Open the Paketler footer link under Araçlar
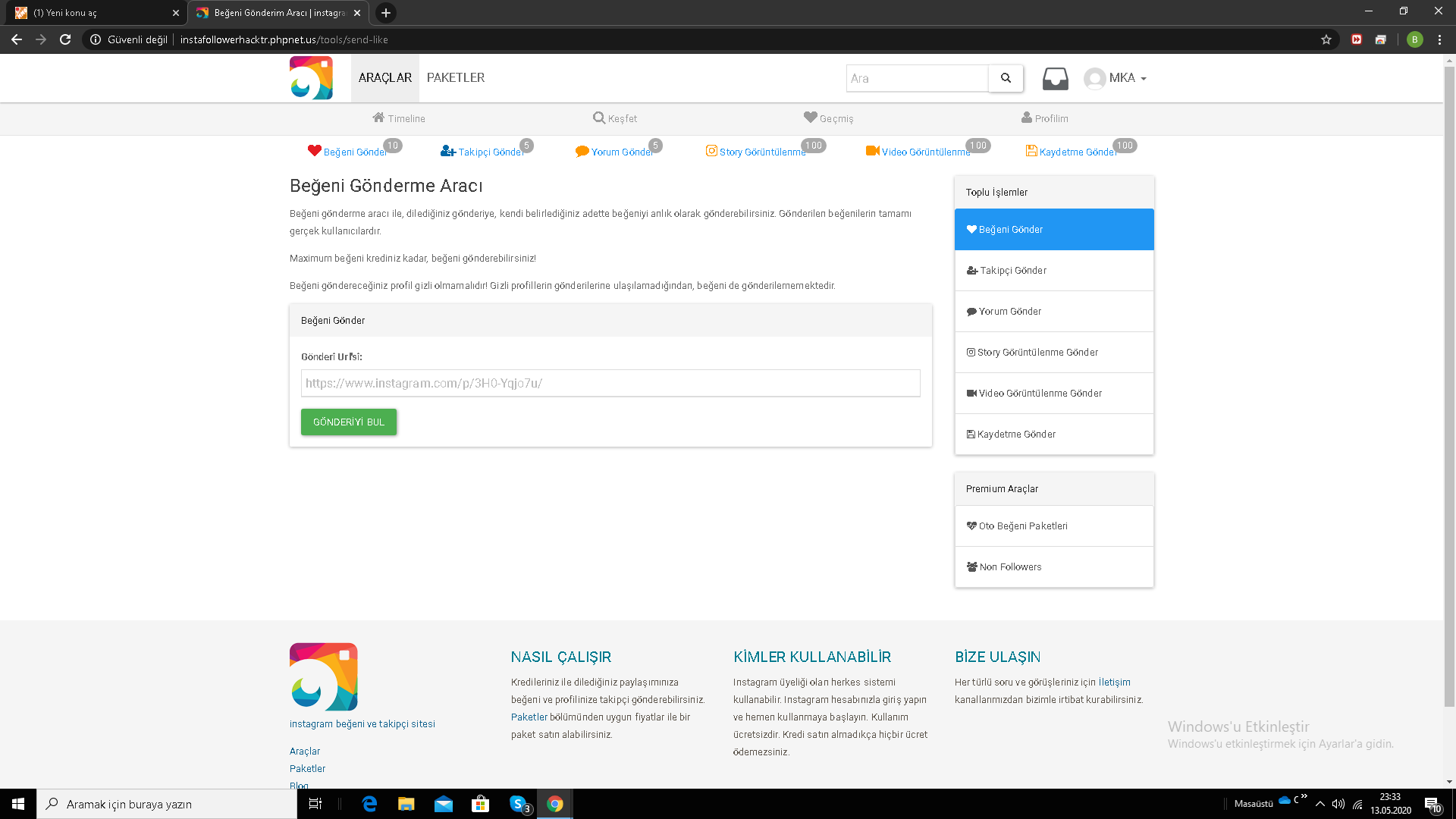Viewport: 1456px width, 819px height. click(307, 768)
